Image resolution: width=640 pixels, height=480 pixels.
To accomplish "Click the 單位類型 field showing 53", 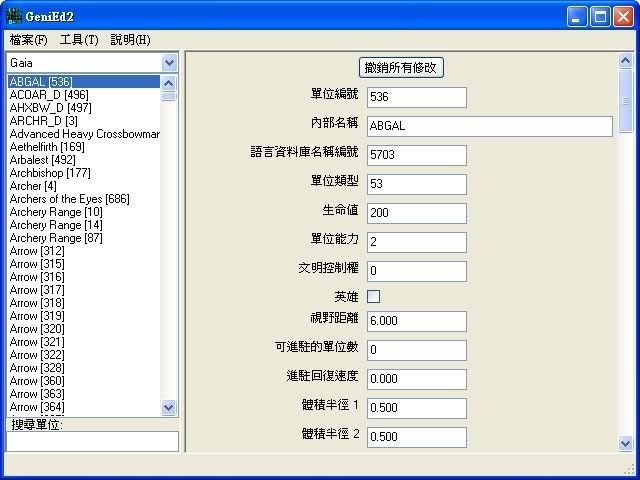I will [x=417, y=184].
